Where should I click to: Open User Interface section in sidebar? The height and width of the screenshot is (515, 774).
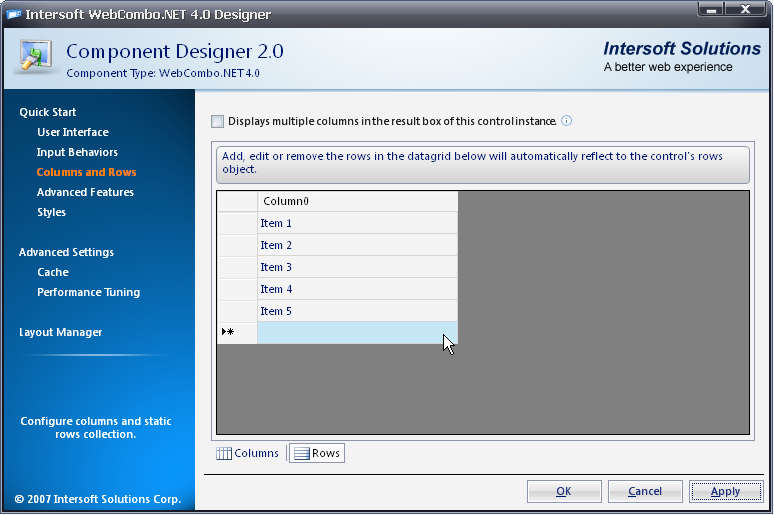(73, 132)
